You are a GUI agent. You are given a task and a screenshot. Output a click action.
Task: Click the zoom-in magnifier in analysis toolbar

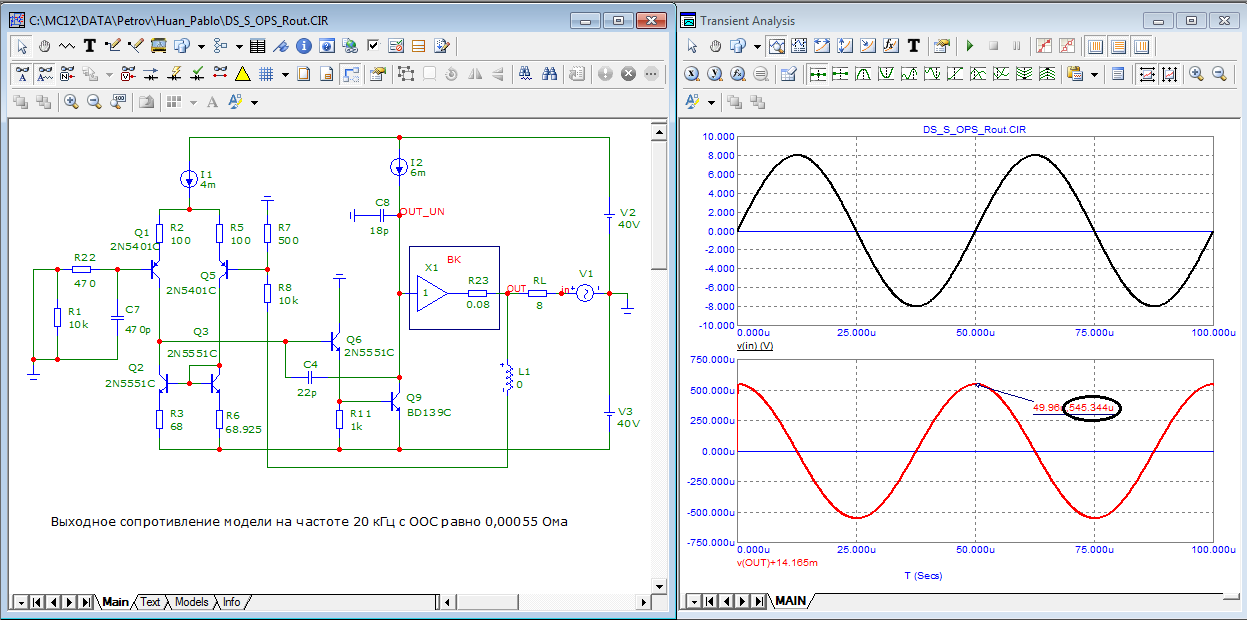click(1197, 74)
